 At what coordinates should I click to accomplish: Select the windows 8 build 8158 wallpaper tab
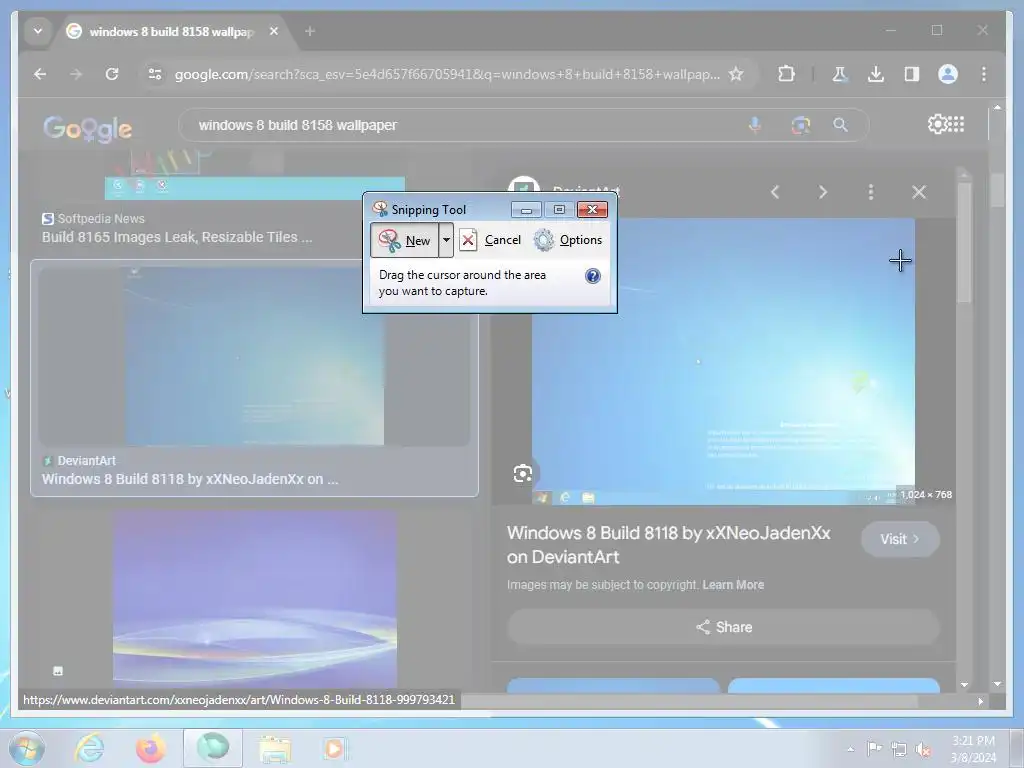171,31
